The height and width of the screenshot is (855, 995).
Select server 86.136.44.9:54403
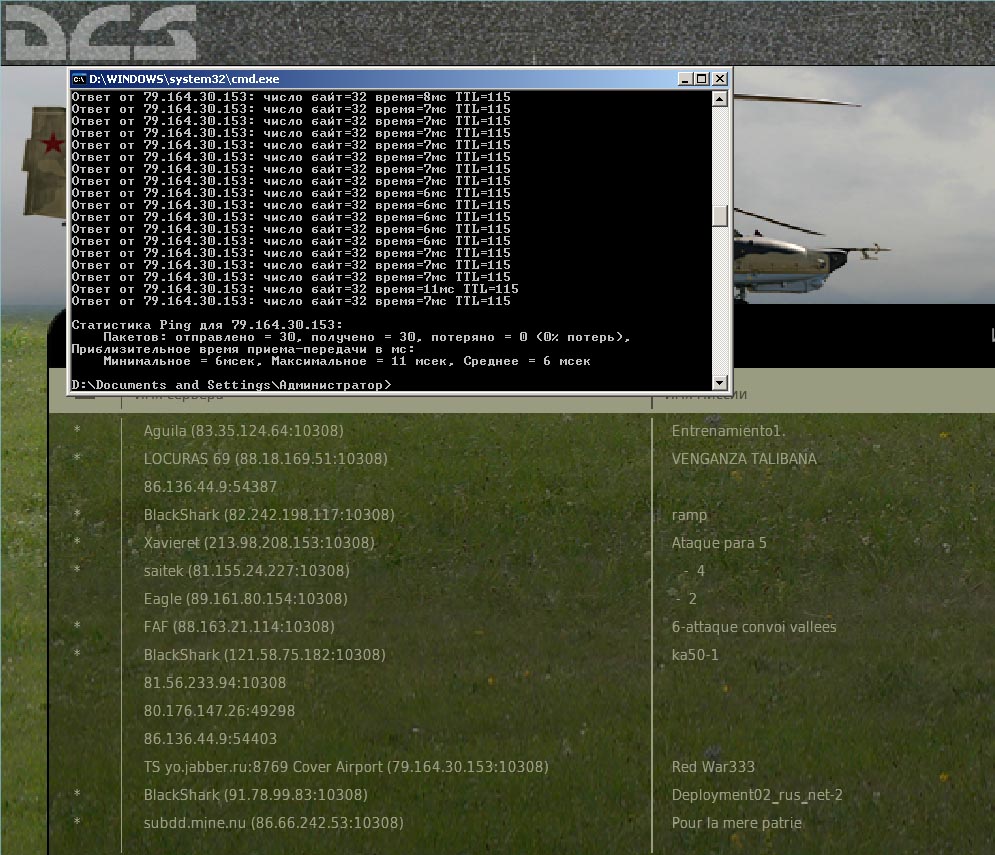[210, 739]
